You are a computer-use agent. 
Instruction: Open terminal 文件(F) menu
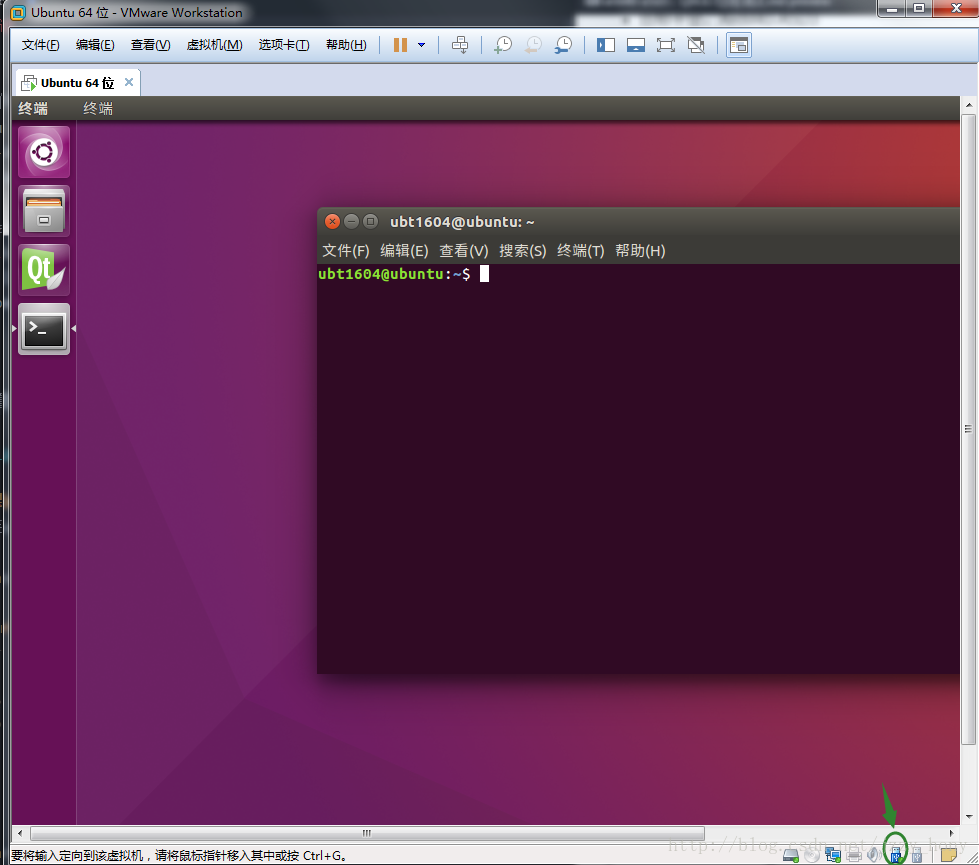[x=346, y=251]
